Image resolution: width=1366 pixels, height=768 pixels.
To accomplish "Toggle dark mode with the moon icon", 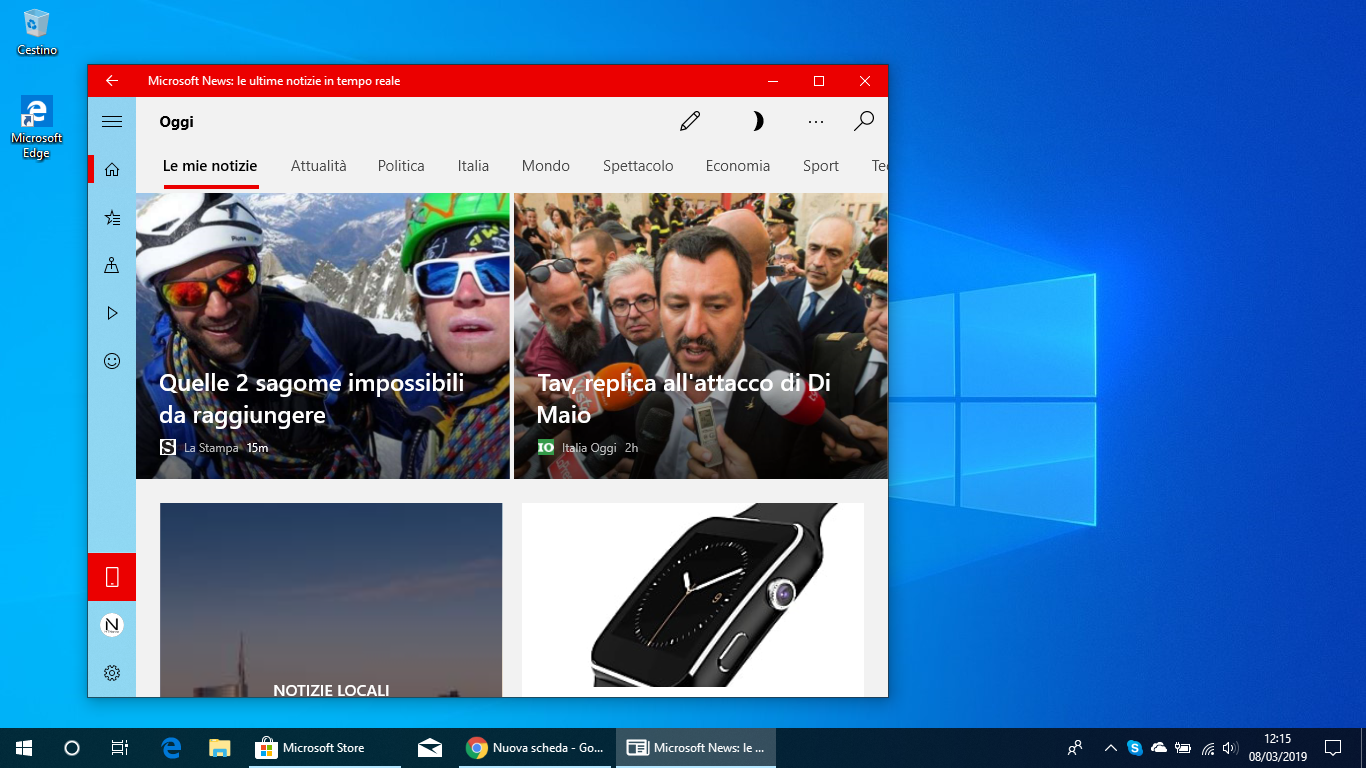I will point(757,120).
